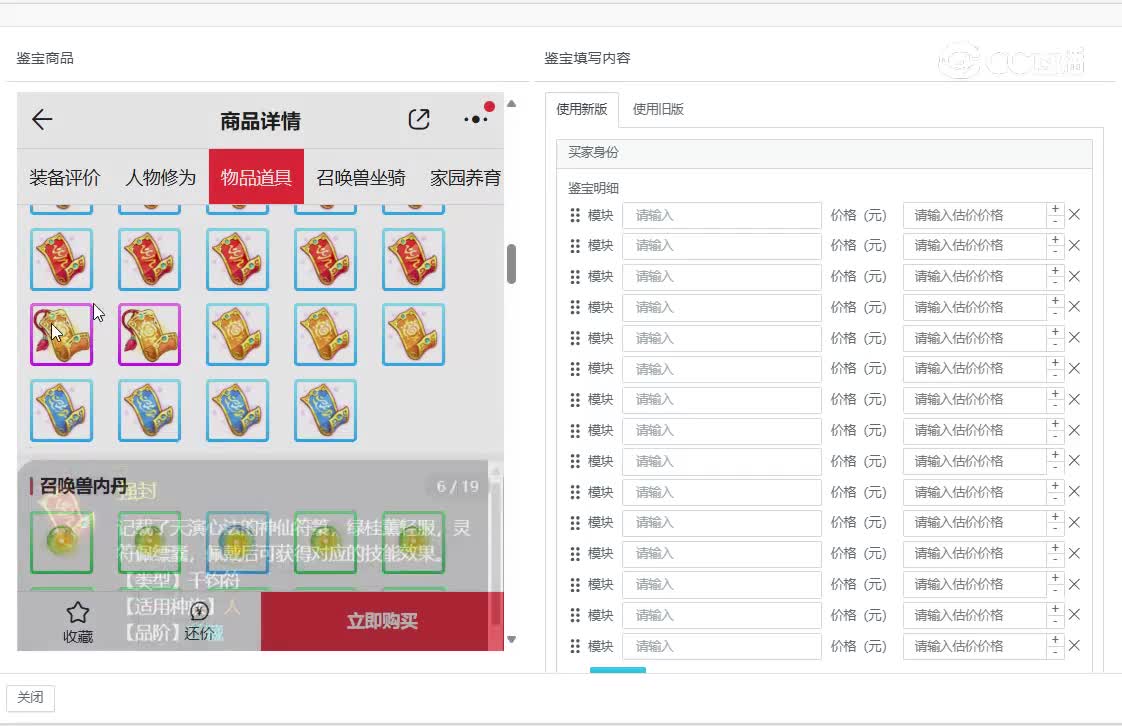Delete the first 模块 row with its X
1122x726 pixels.
click(1074, 215)
